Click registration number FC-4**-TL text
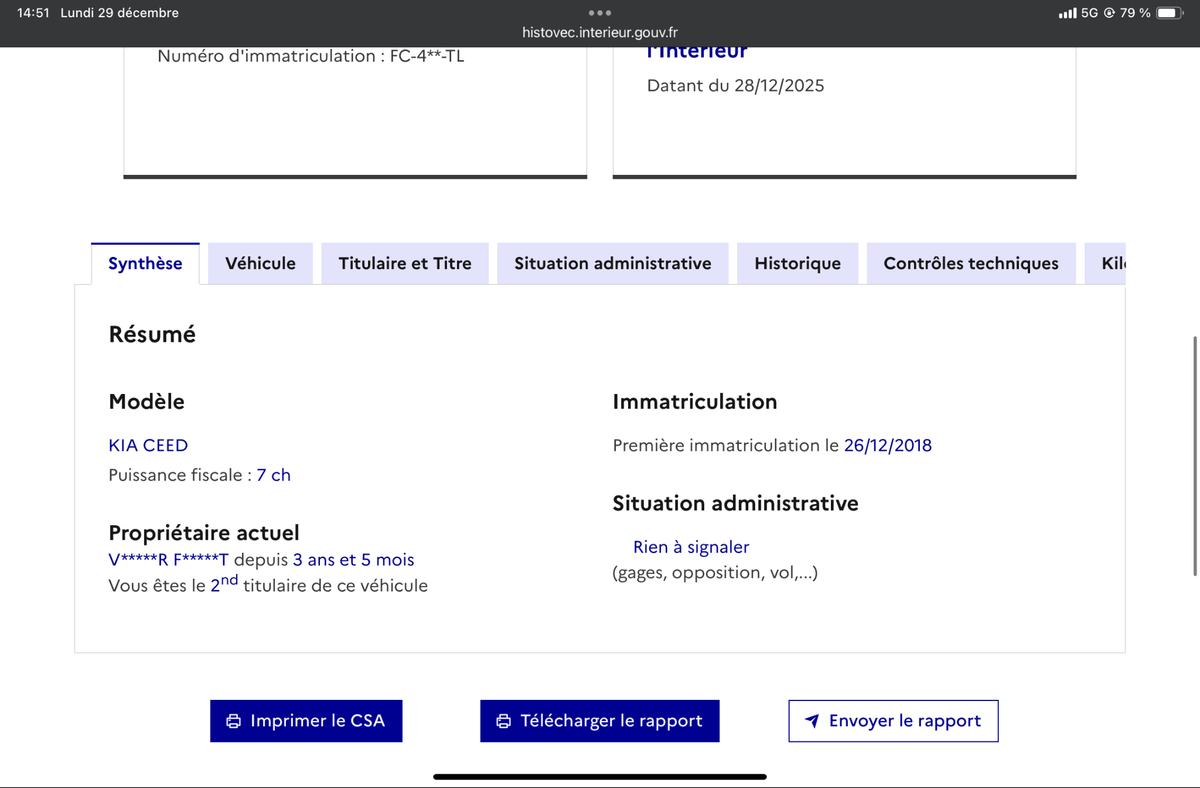Image resolution: width=1200 pixels, height=788 pixels. tap(427, 56)
